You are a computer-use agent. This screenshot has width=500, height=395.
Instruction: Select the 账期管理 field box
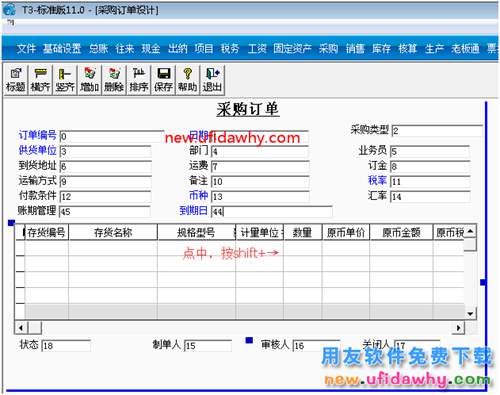pos(105,211)
